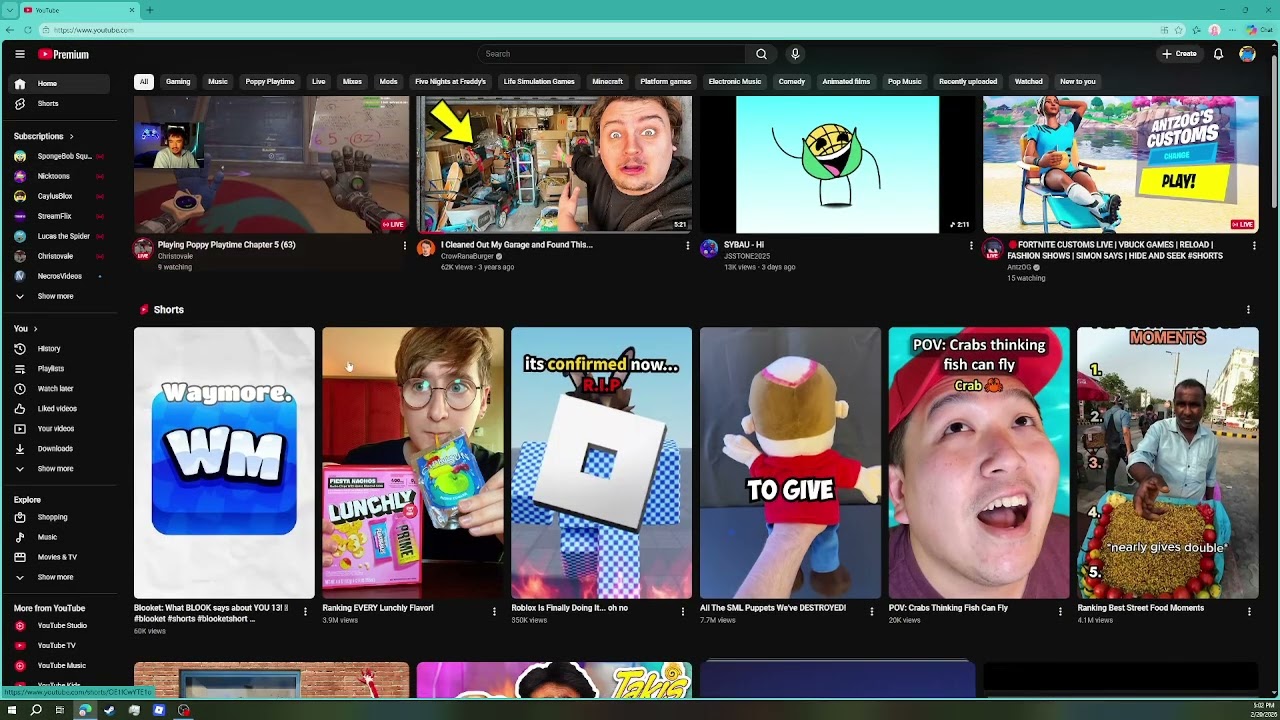Image resolution: width=1280 pixels, height=720 pixels.
Task: Open the hamburger guide menu
Action: click(19, 54)
